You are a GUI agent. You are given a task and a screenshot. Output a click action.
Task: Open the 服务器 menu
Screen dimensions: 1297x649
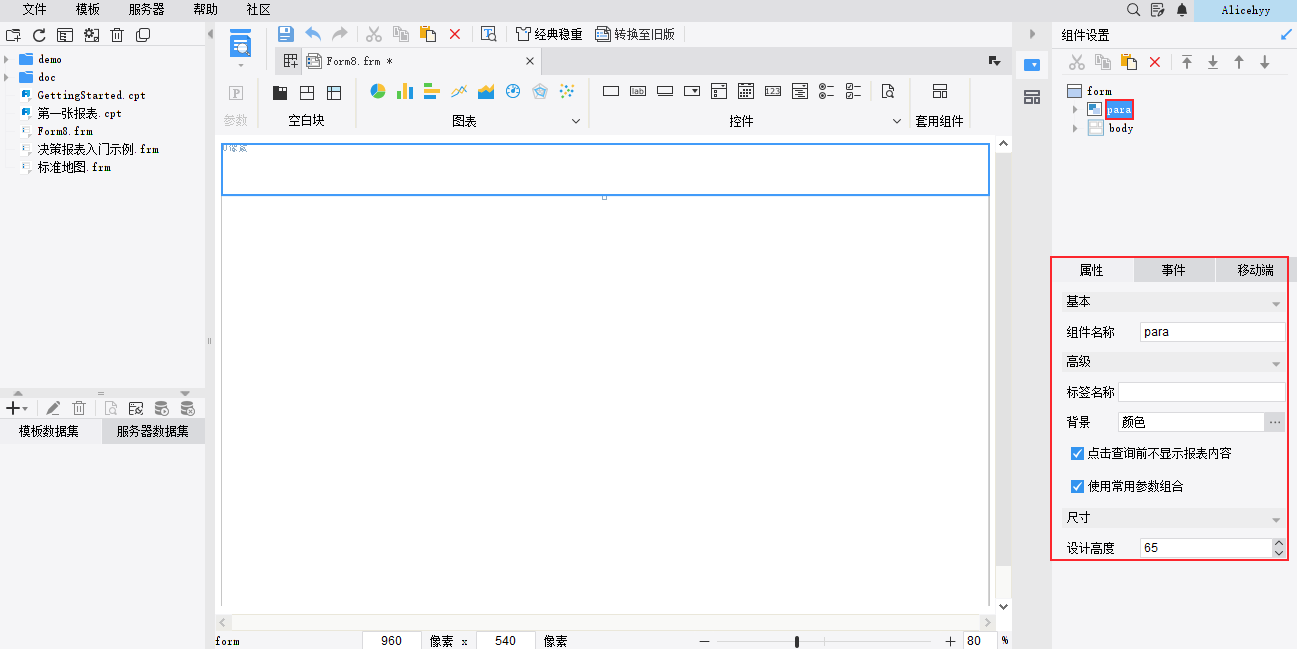click(x=146, y=9)
